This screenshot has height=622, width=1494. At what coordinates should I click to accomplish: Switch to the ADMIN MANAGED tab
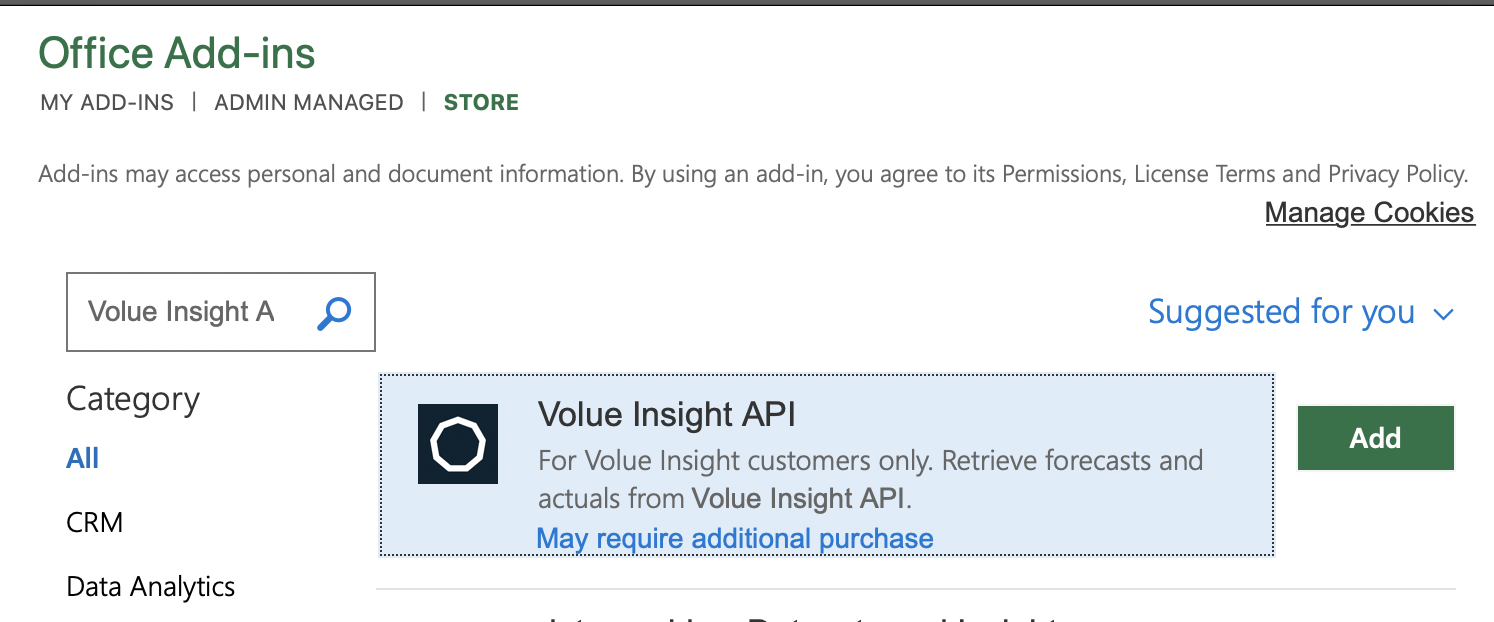[309, 102]
